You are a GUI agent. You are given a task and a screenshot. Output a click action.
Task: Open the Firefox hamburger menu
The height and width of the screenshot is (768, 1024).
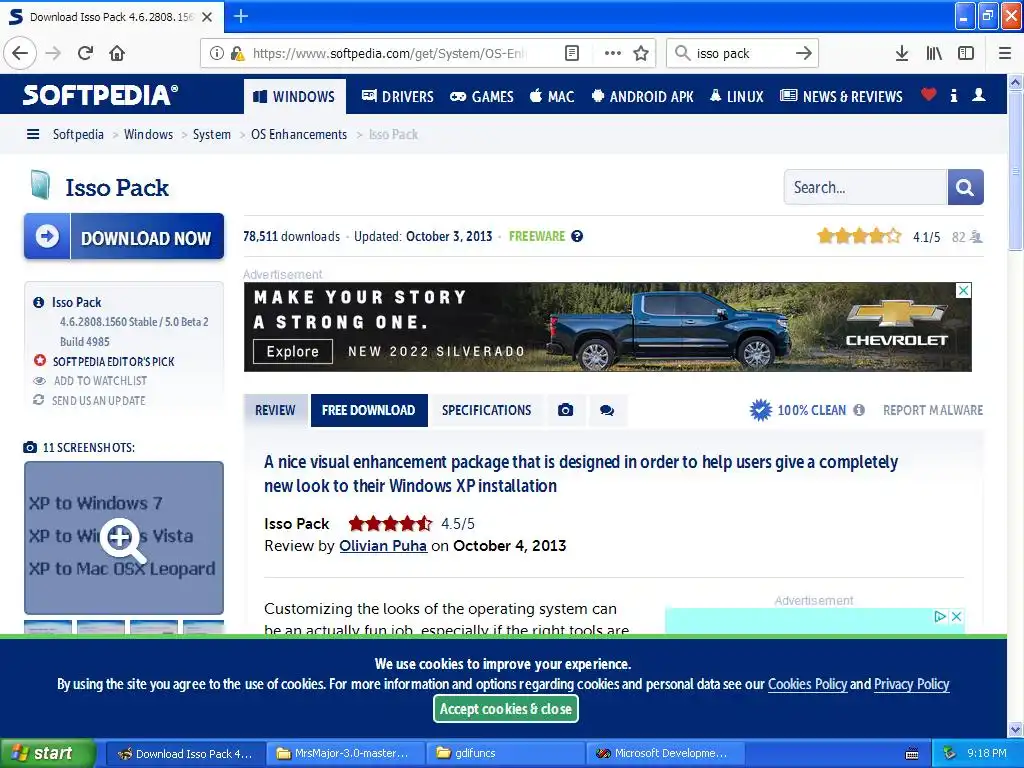[x=1005, y=53]
